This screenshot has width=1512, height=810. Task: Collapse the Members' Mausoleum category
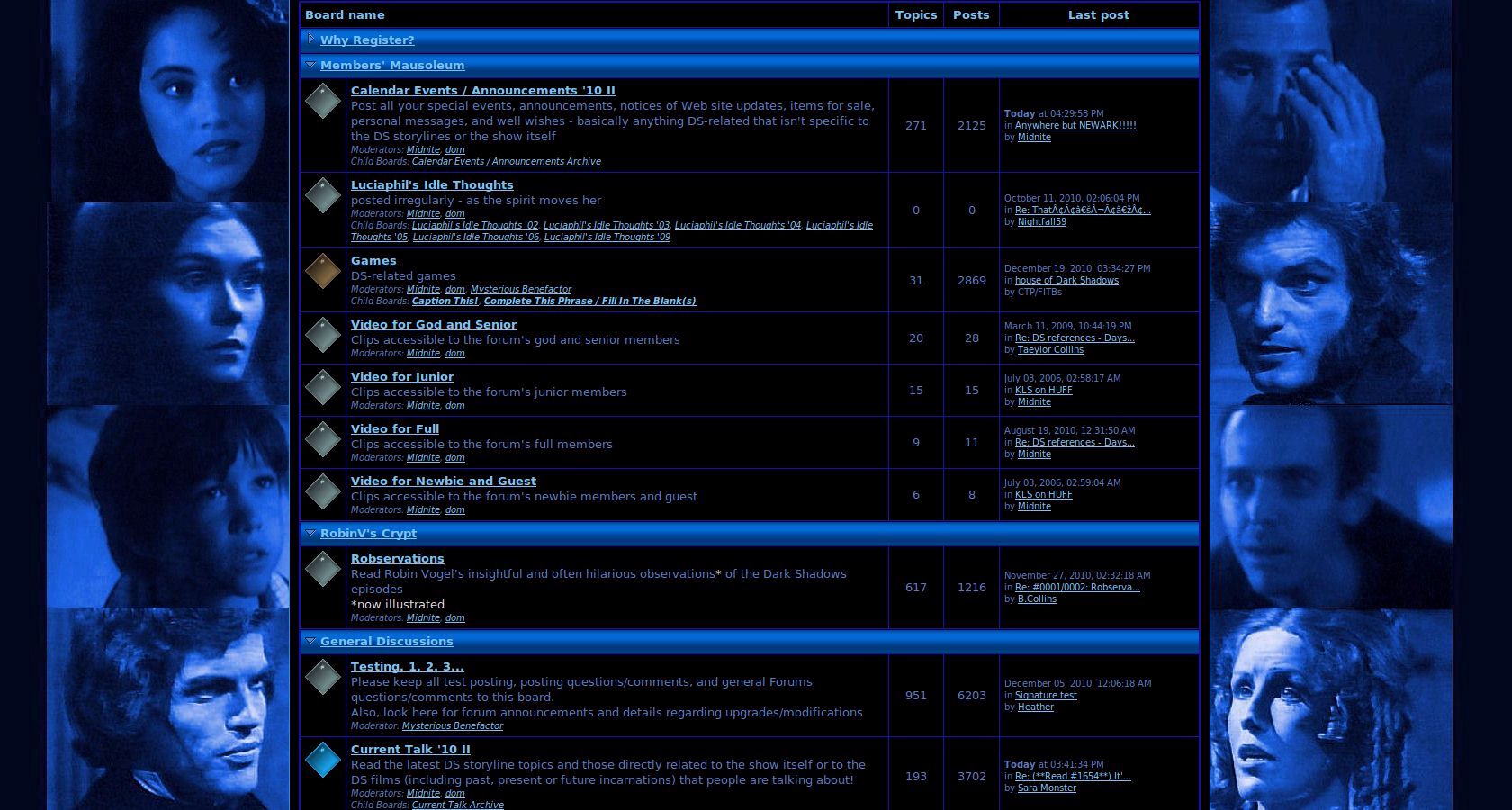tap(310, 65)
